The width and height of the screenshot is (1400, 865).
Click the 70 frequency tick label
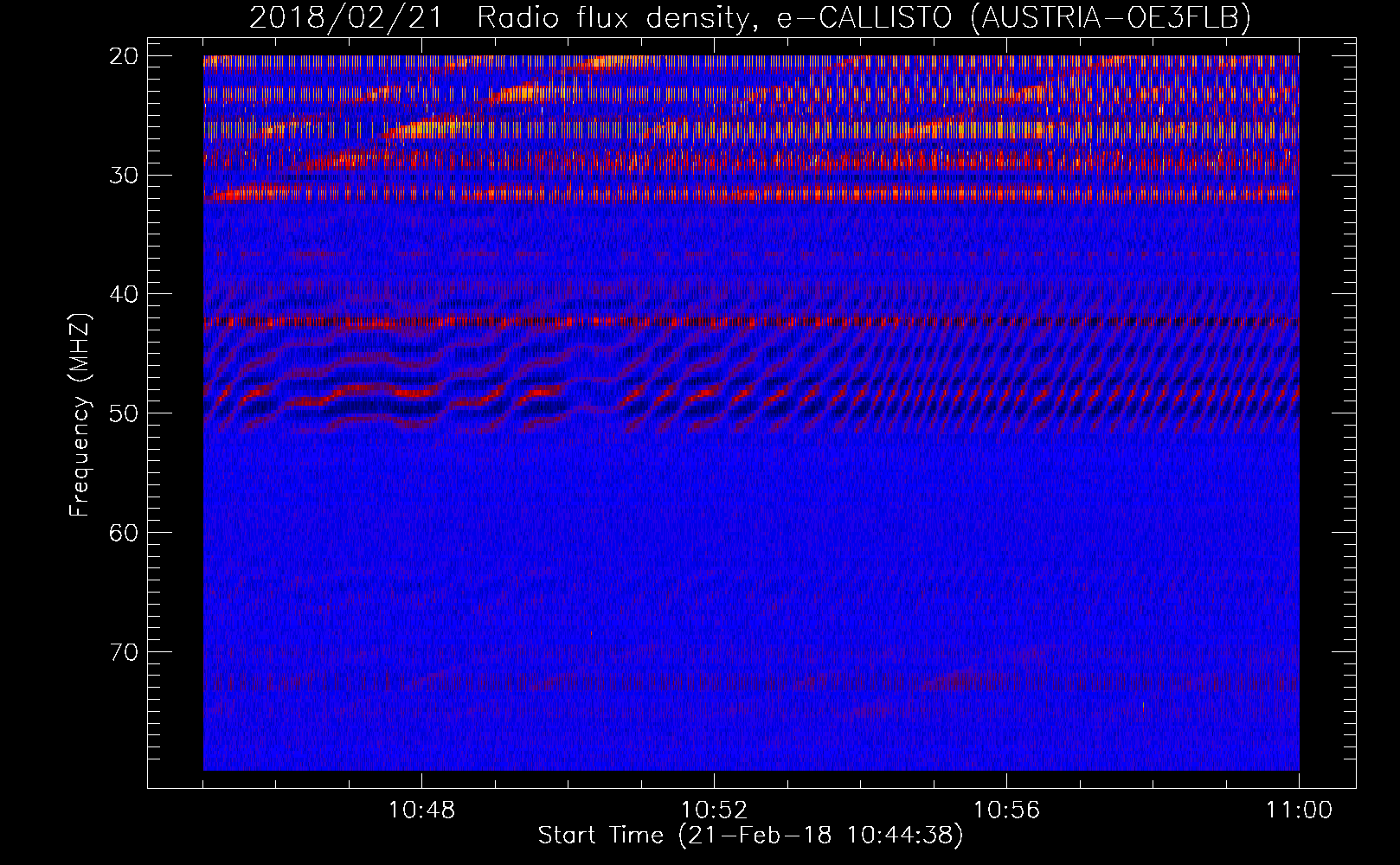pyautogui.click(x=125, y=652)
